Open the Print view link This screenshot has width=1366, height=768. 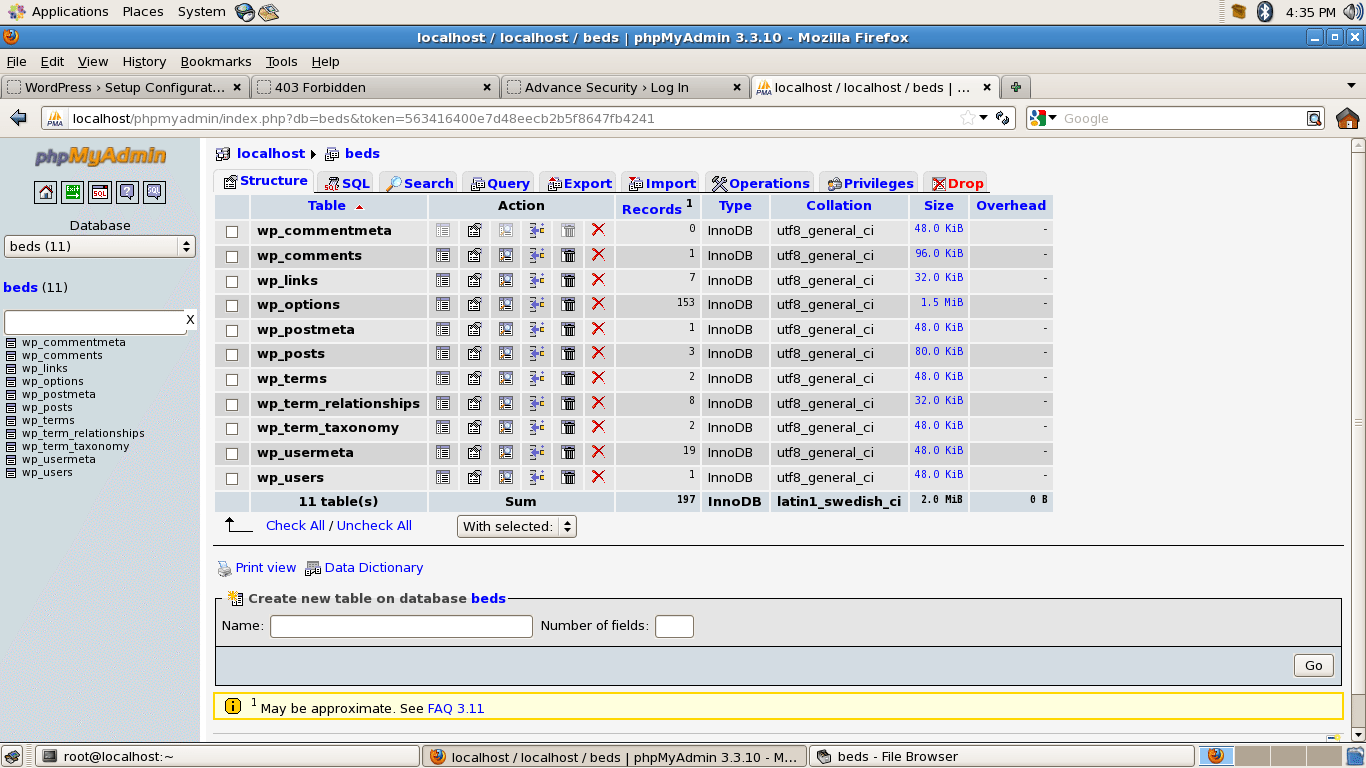pos(265,567)
